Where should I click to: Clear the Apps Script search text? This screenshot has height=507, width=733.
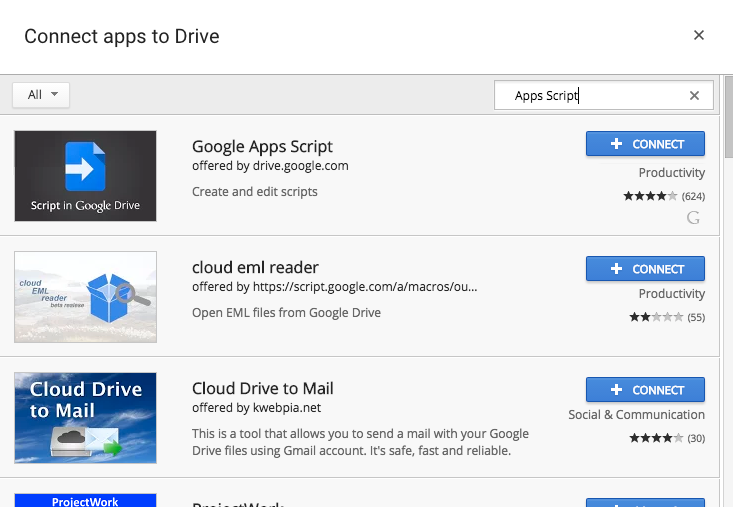[x=694, y=95]
